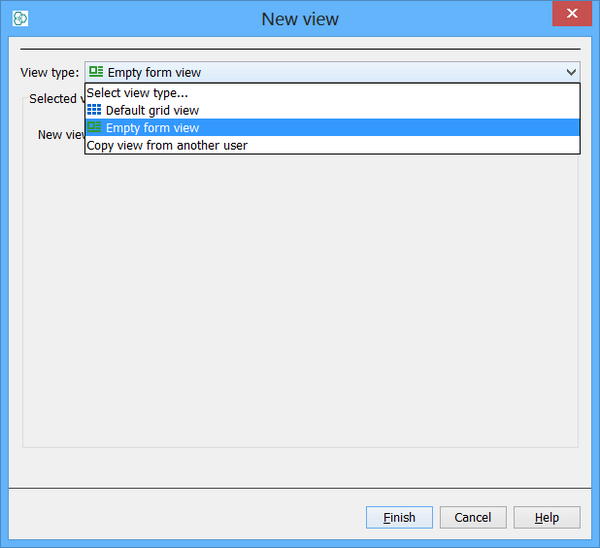Screen dimensions: 600x548
Task: Click the 'New view' title bar text
Action: coord(299,19)
